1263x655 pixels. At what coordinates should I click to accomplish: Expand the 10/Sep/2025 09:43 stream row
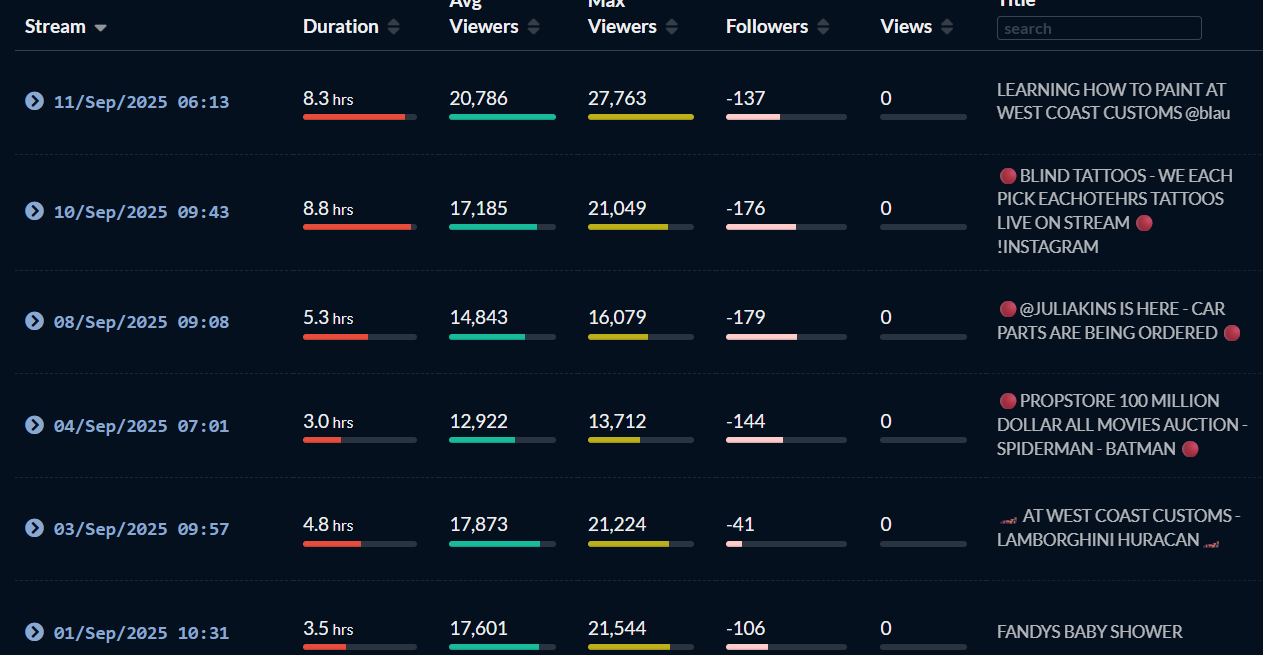(x=35, y=211)
